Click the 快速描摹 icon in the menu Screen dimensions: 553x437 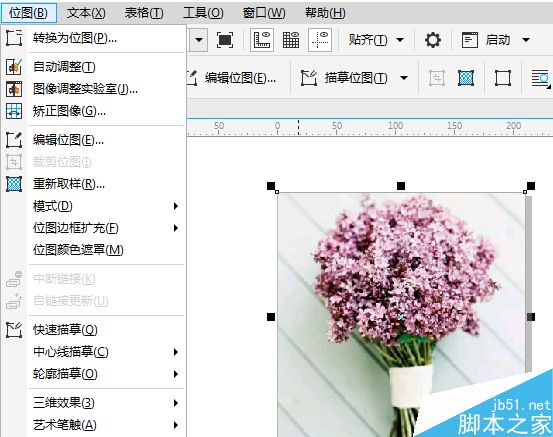tap(14, 330)
